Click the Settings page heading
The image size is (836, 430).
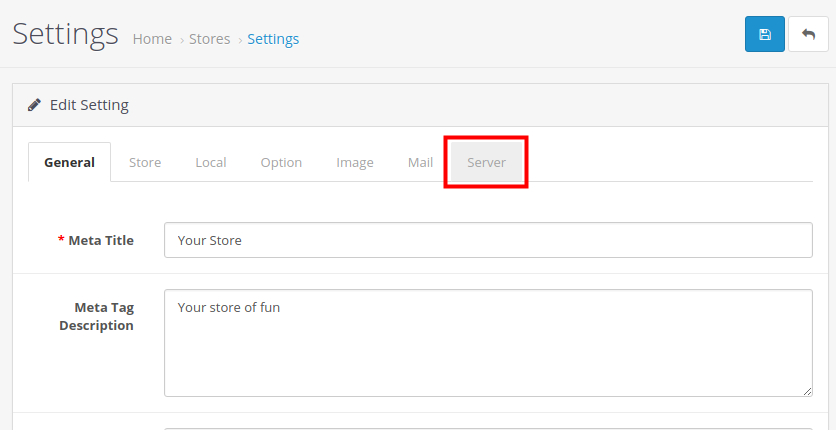tap(65, 34)
